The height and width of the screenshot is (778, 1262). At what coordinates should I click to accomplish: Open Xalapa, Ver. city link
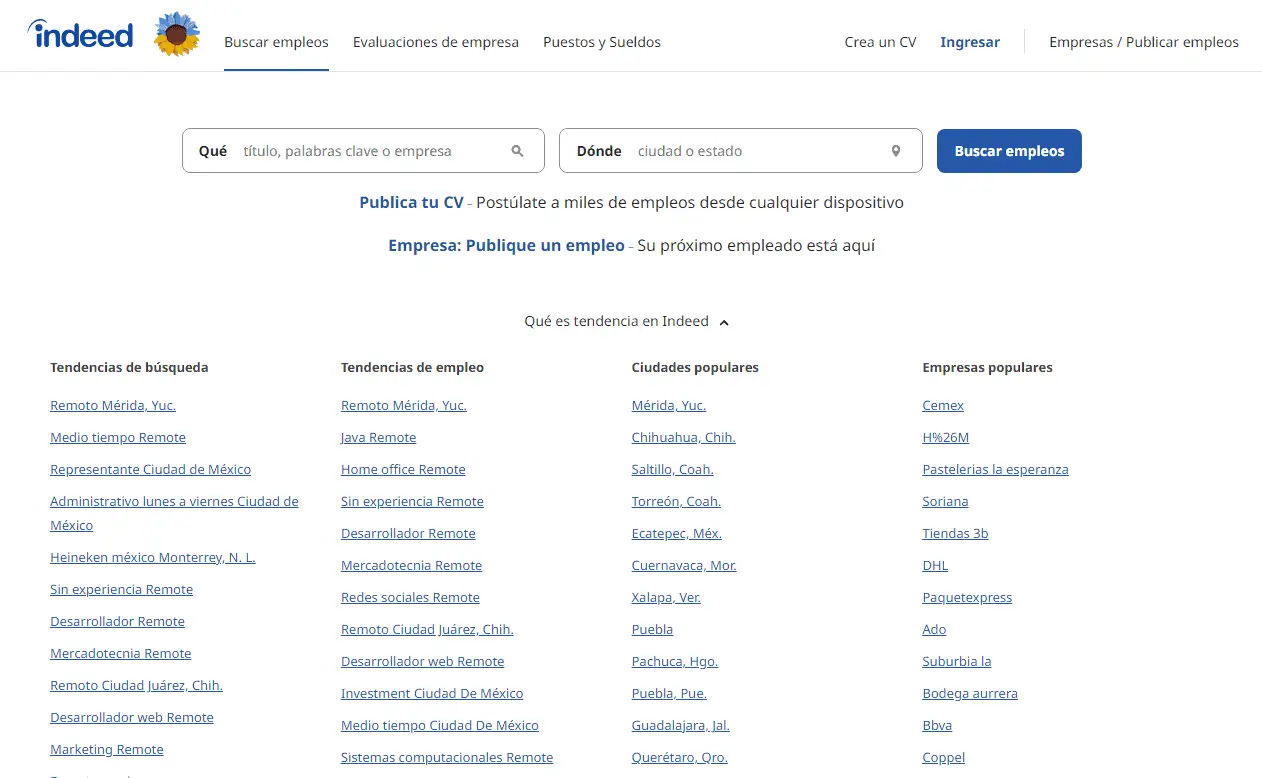coord(666,597)
